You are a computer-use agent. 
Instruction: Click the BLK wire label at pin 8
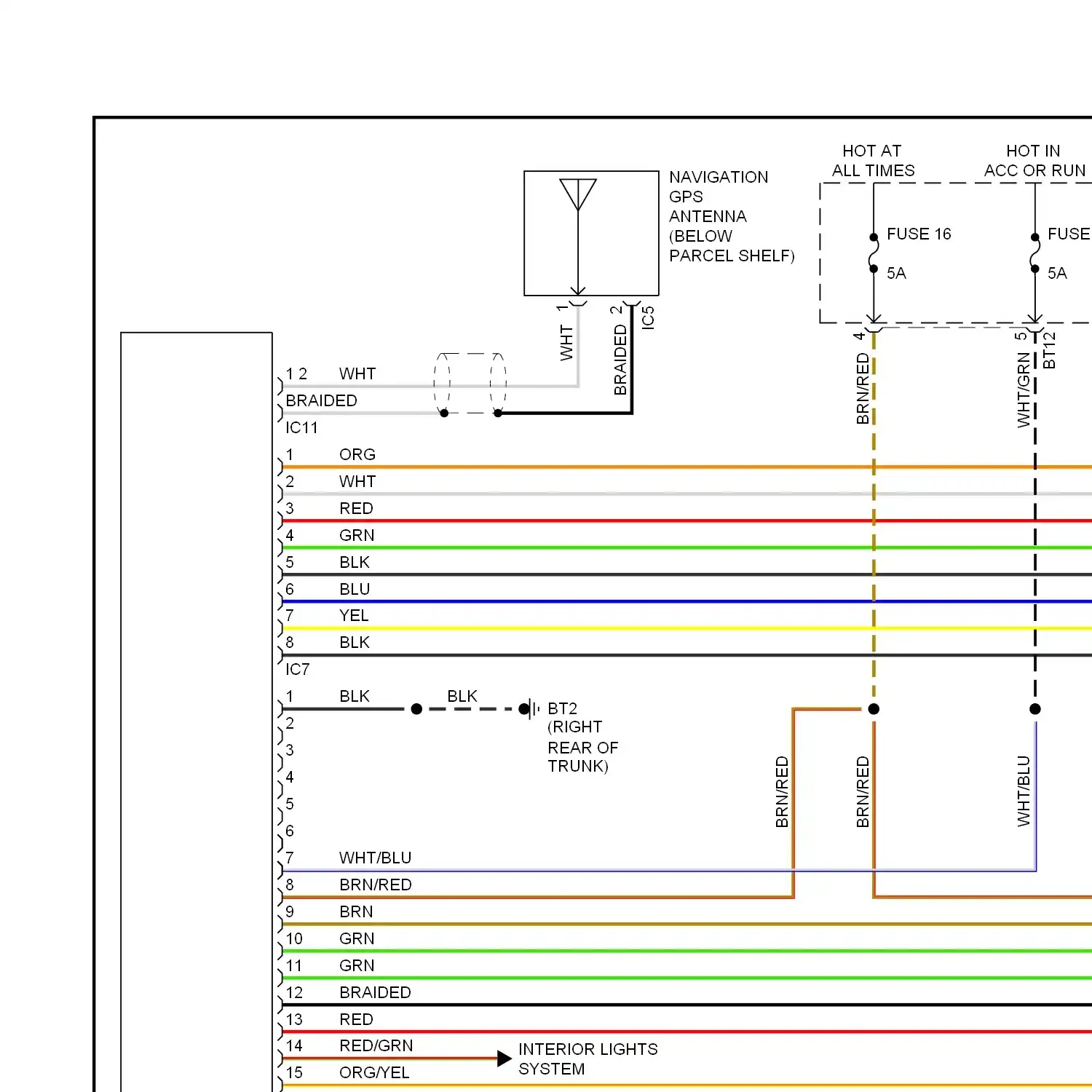355,642
